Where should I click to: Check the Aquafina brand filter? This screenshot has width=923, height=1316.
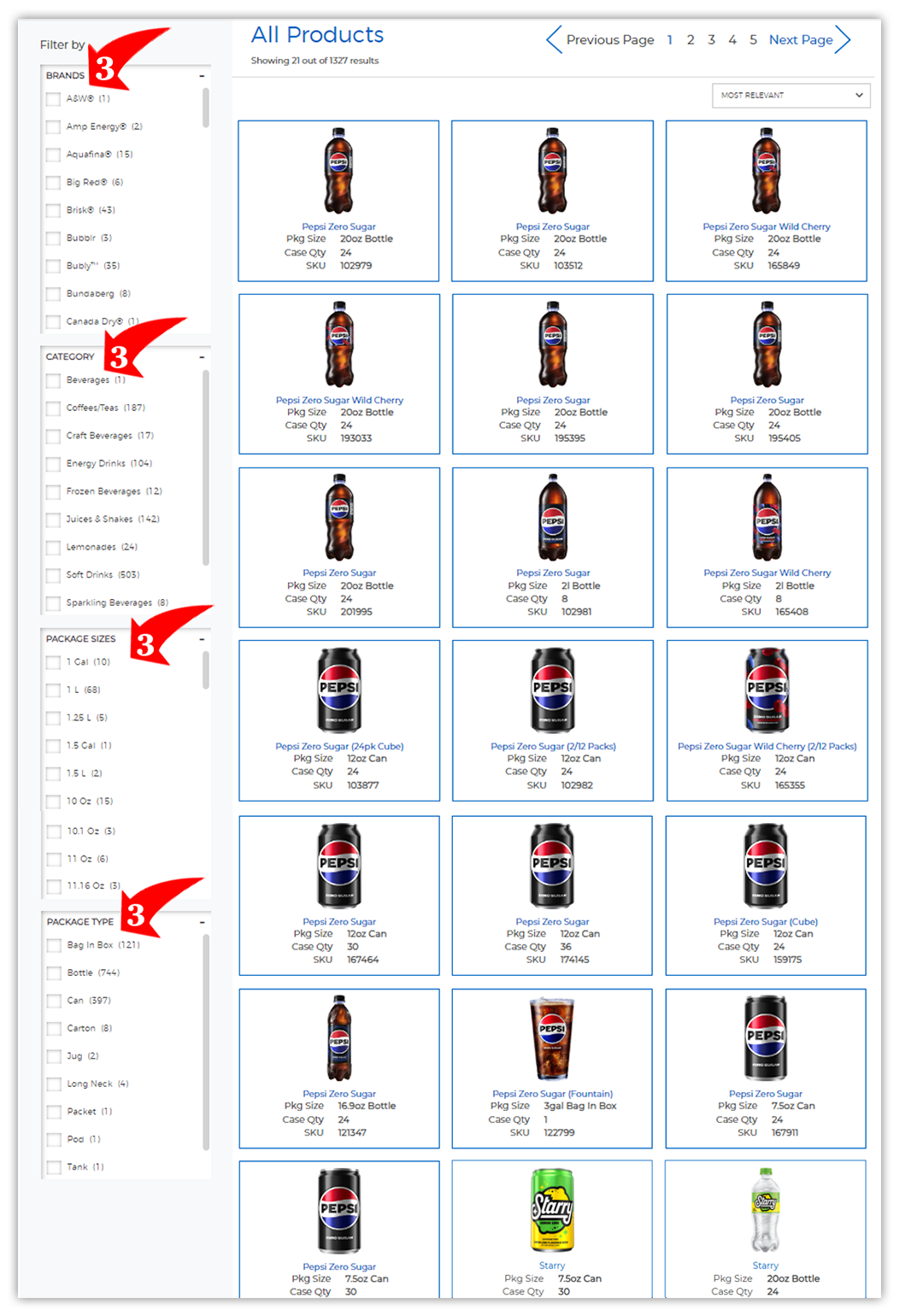tap(53, 155)
